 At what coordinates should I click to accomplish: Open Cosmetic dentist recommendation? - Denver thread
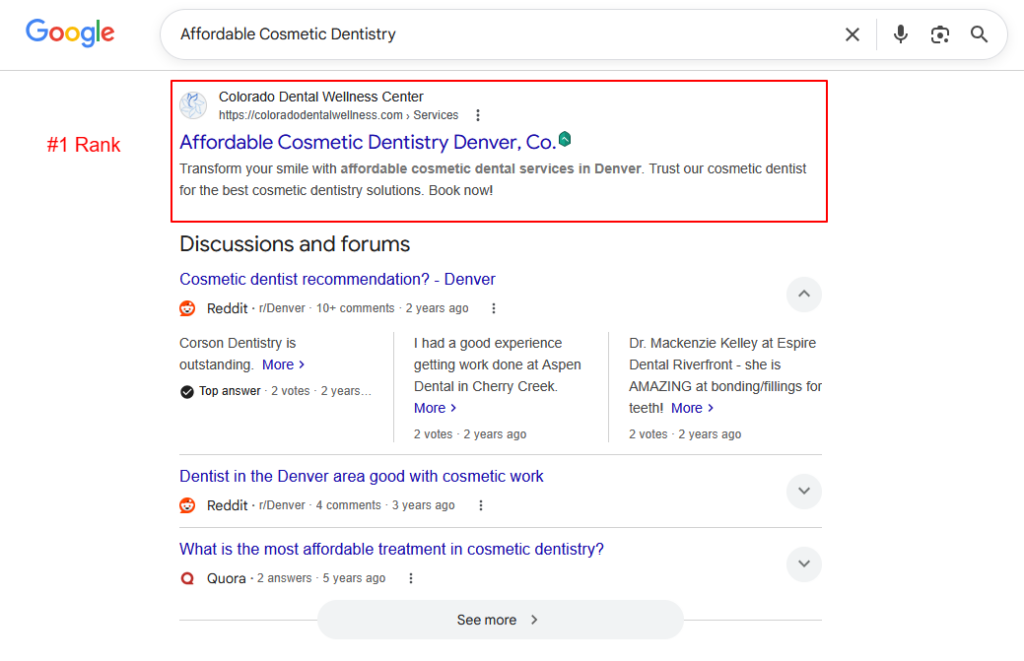[337, 279]
